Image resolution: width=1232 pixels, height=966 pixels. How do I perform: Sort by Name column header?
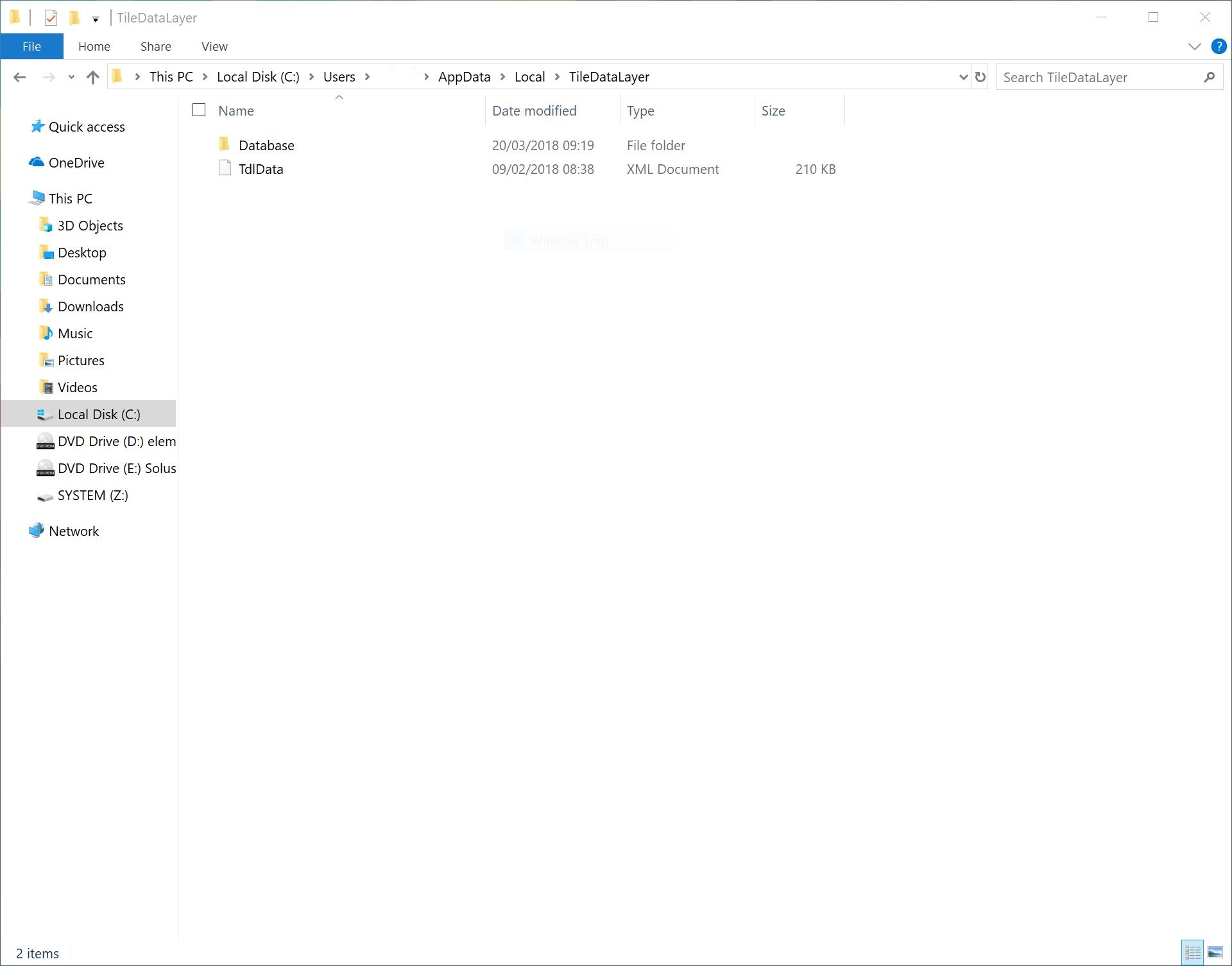pyautogui.click(x=235, y=110)
